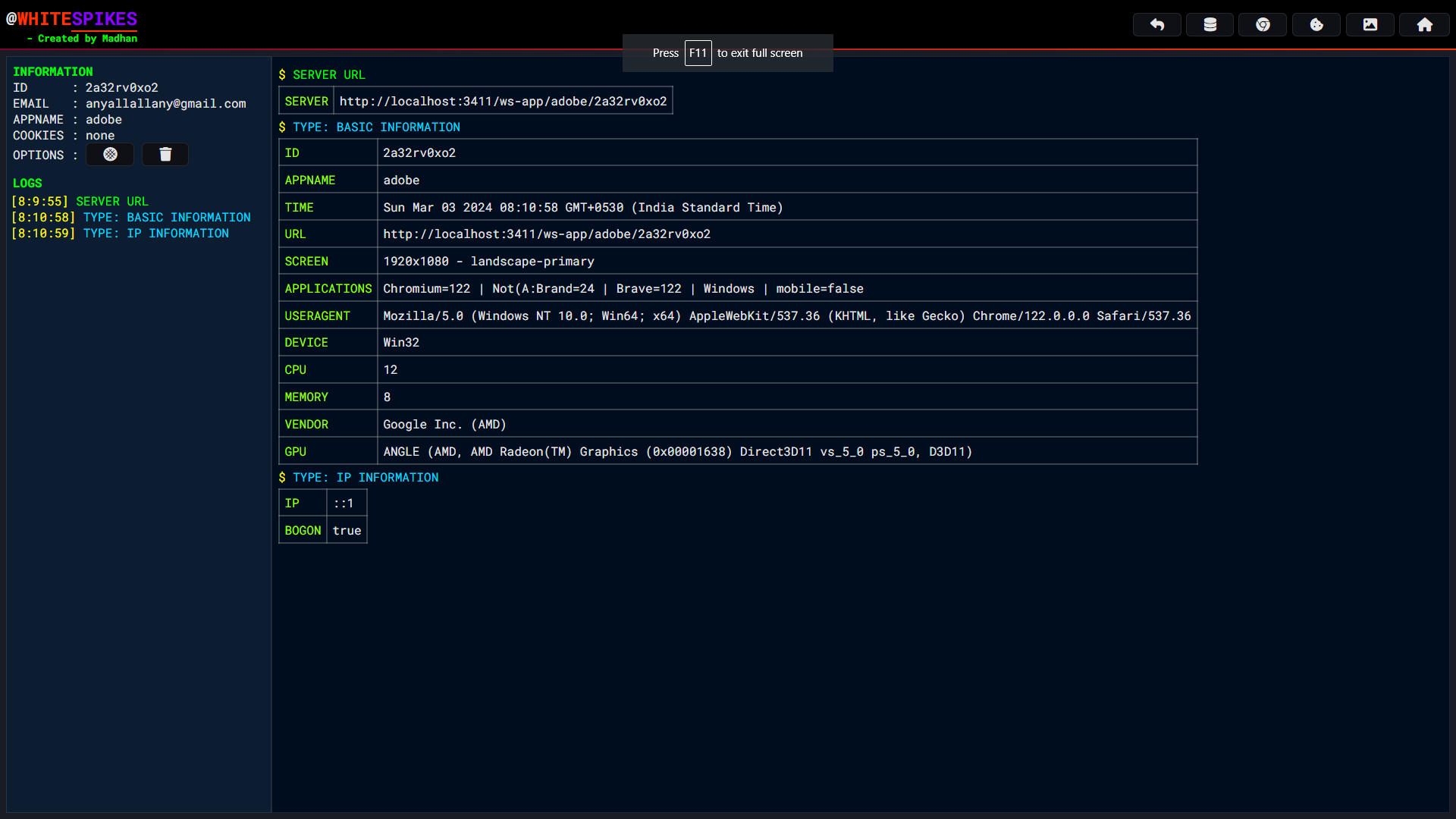Click the BOGON label cell
Image resolution: width=1456 pixels, height=819 pixels.
pyautogui.click(x=303, y=530)
